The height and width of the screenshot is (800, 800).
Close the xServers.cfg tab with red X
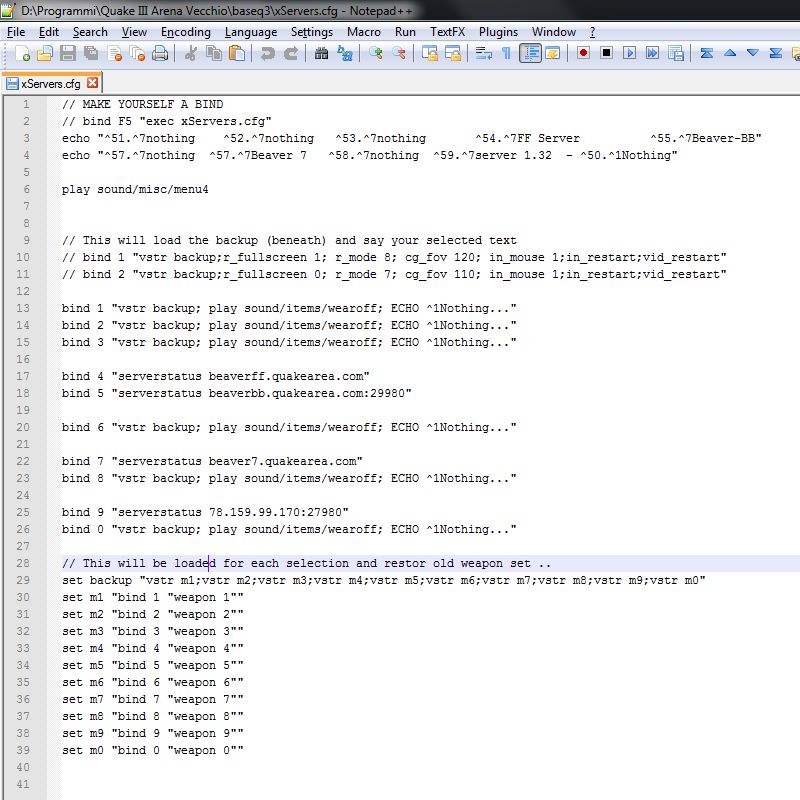pos(92,83)
